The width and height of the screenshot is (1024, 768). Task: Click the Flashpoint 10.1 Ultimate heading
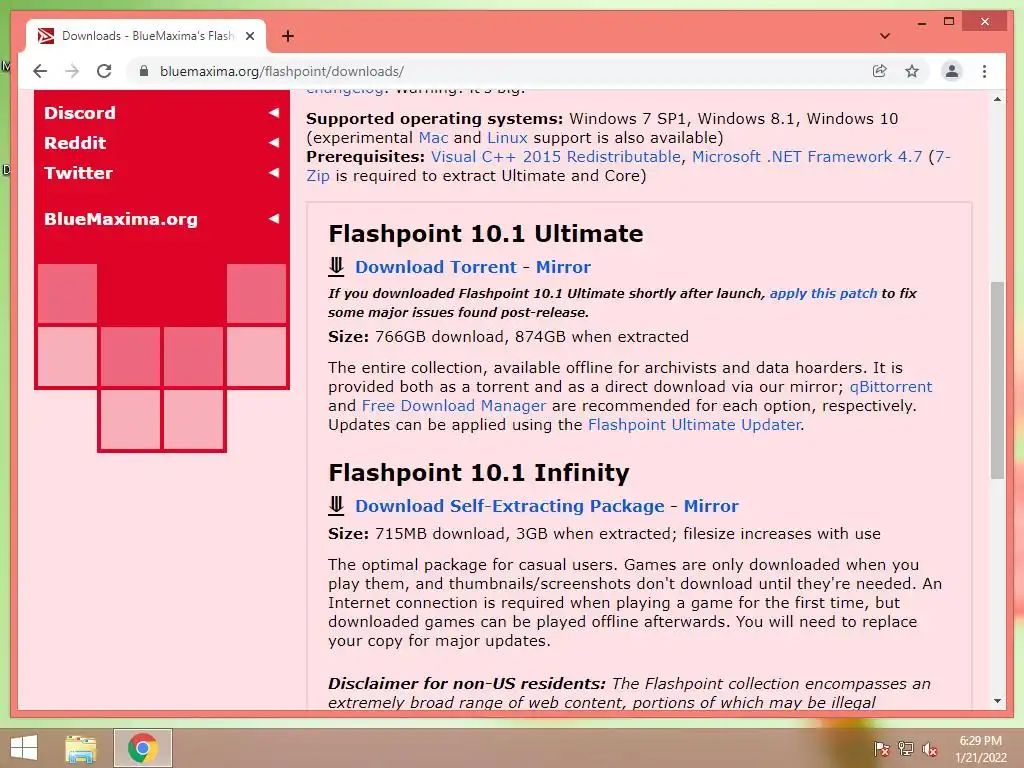(486, 234)
